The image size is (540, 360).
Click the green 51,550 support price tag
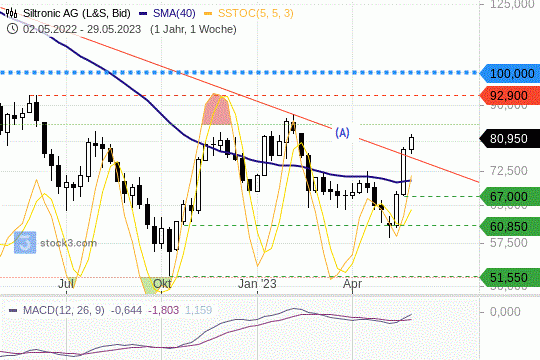point(510,277)
